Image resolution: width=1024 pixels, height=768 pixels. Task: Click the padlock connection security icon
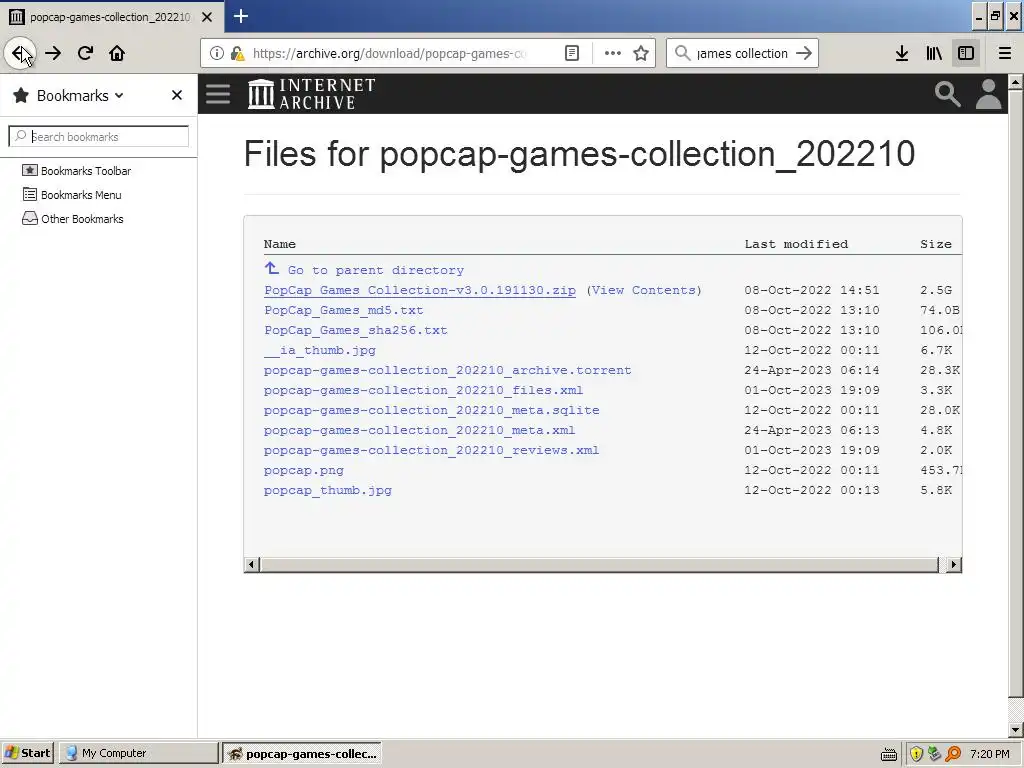pyautogui.click(x=237, y=53)
